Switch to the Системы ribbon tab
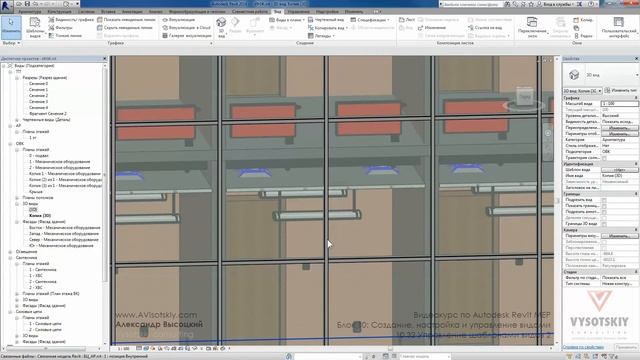The width and height of the screenshot is (640, 360). pos(86,12)
